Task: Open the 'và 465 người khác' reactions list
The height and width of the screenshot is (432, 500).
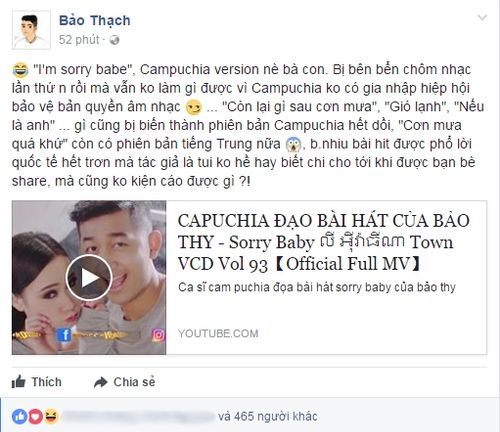Action: 268,416
